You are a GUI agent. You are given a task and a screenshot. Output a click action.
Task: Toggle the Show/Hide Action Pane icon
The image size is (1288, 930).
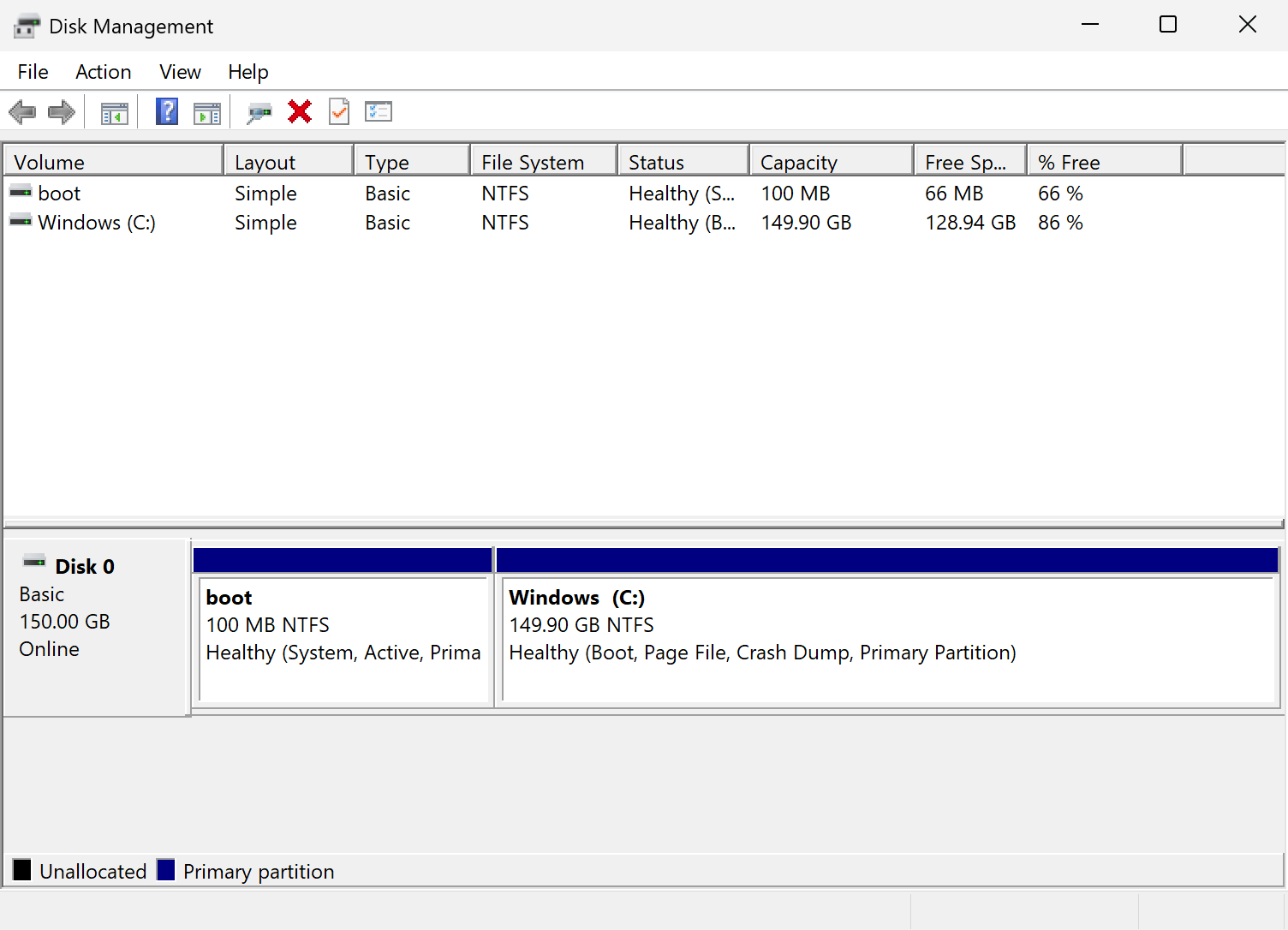[207, 112]
